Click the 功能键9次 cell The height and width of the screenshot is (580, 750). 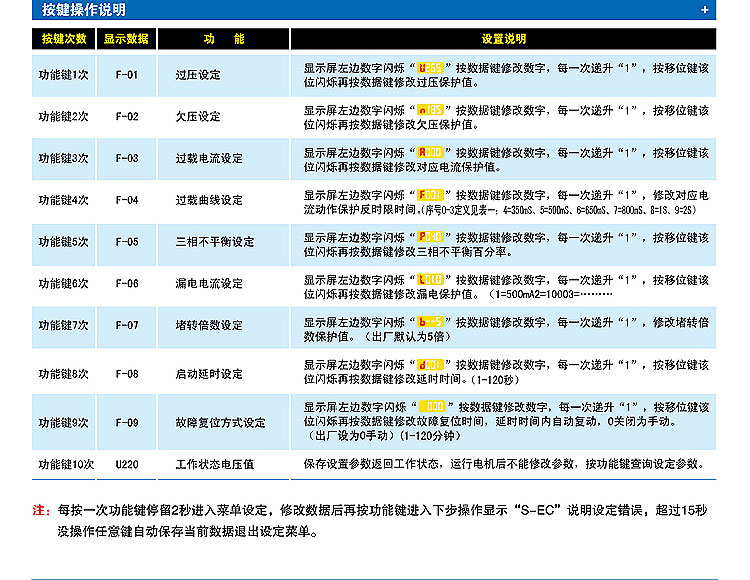point(64,423)
